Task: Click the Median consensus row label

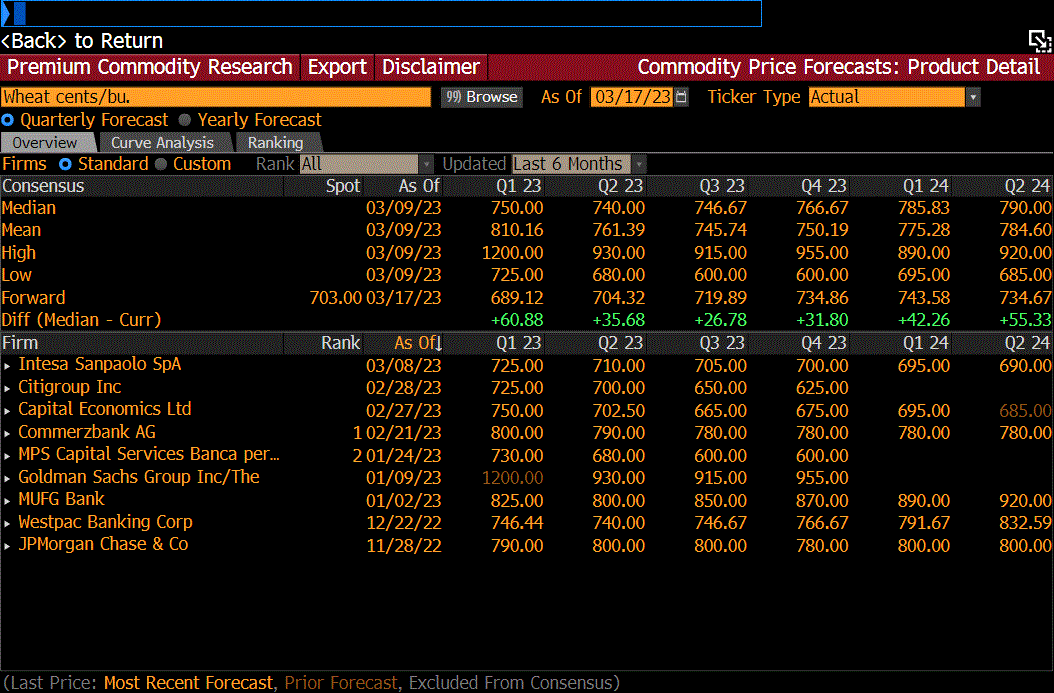Action: coord(29,208)
